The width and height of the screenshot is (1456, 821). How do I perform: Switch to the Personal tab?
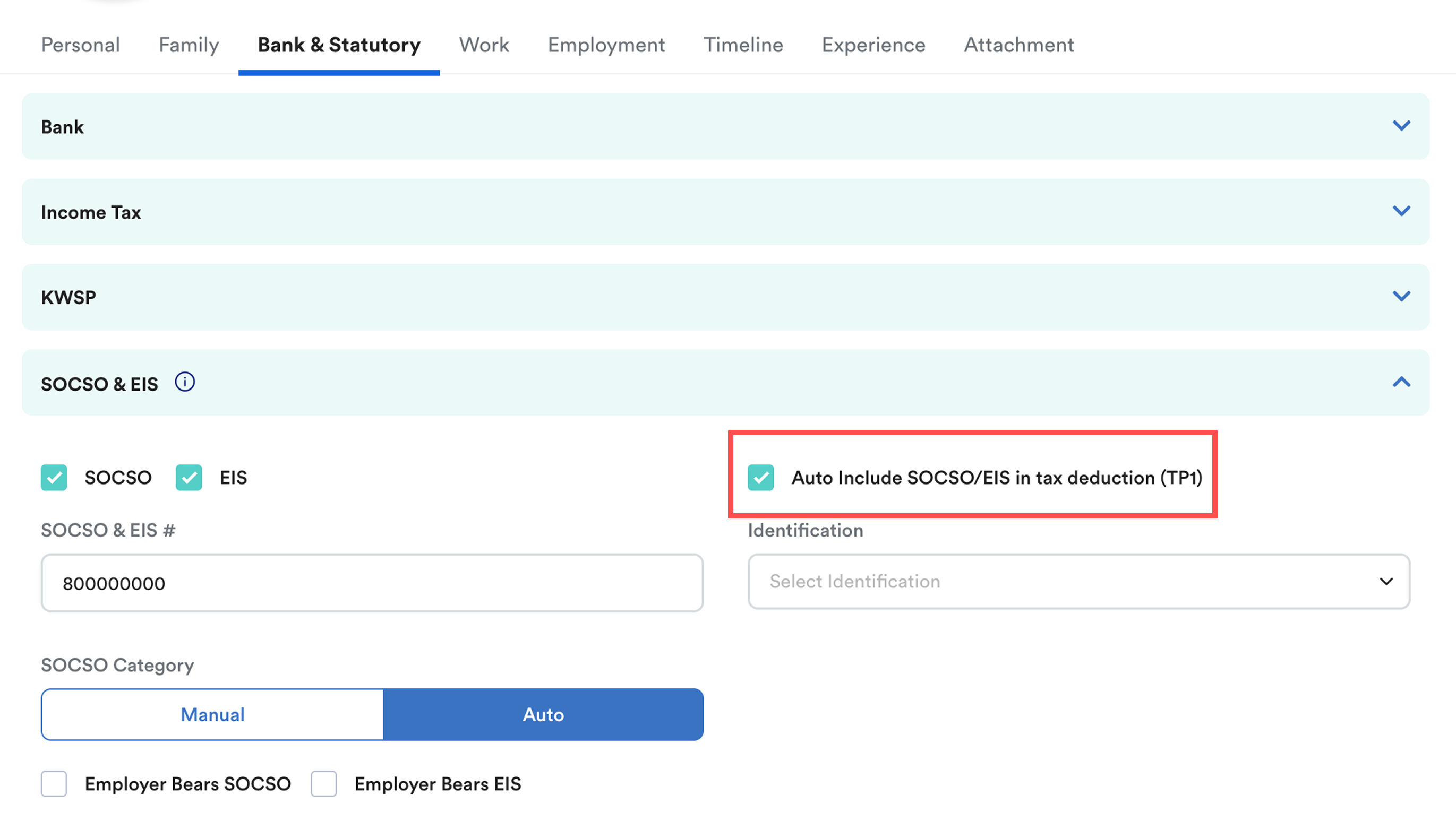[80, 45]
